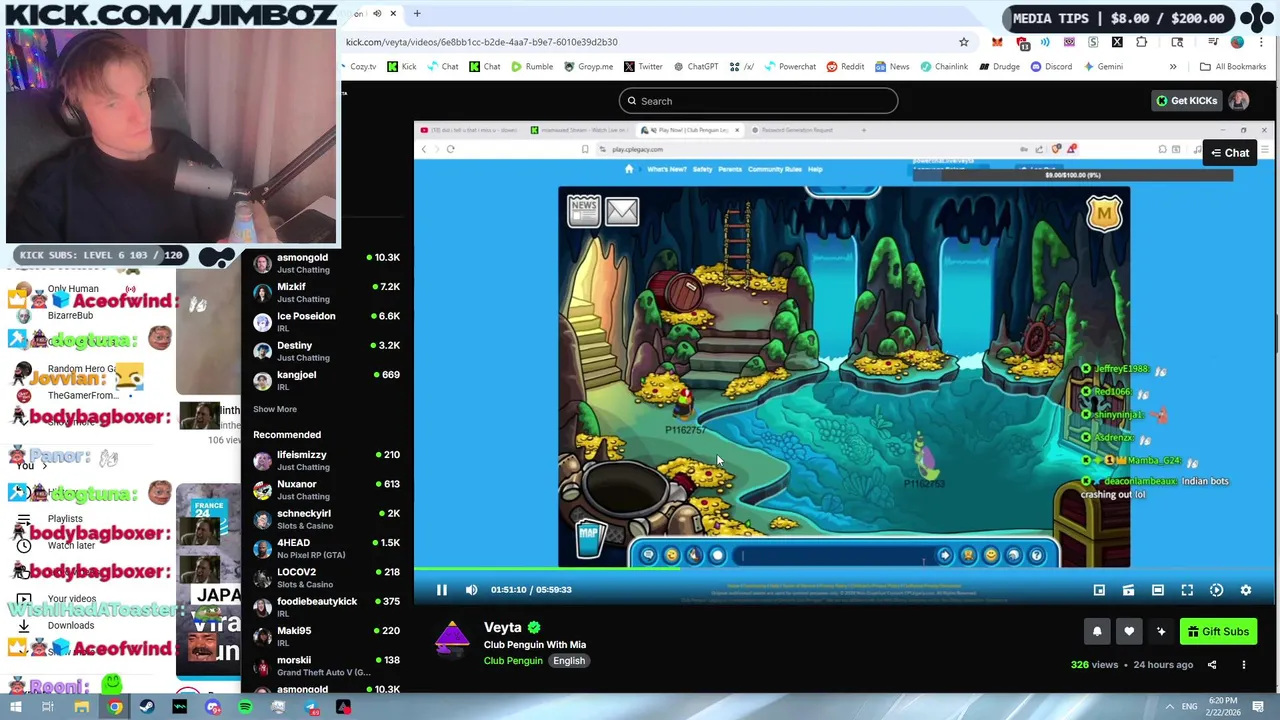Viewport: 1280px width, 720px height.
Task: Click the video progress bar
Action: click(x=844, y=569)
